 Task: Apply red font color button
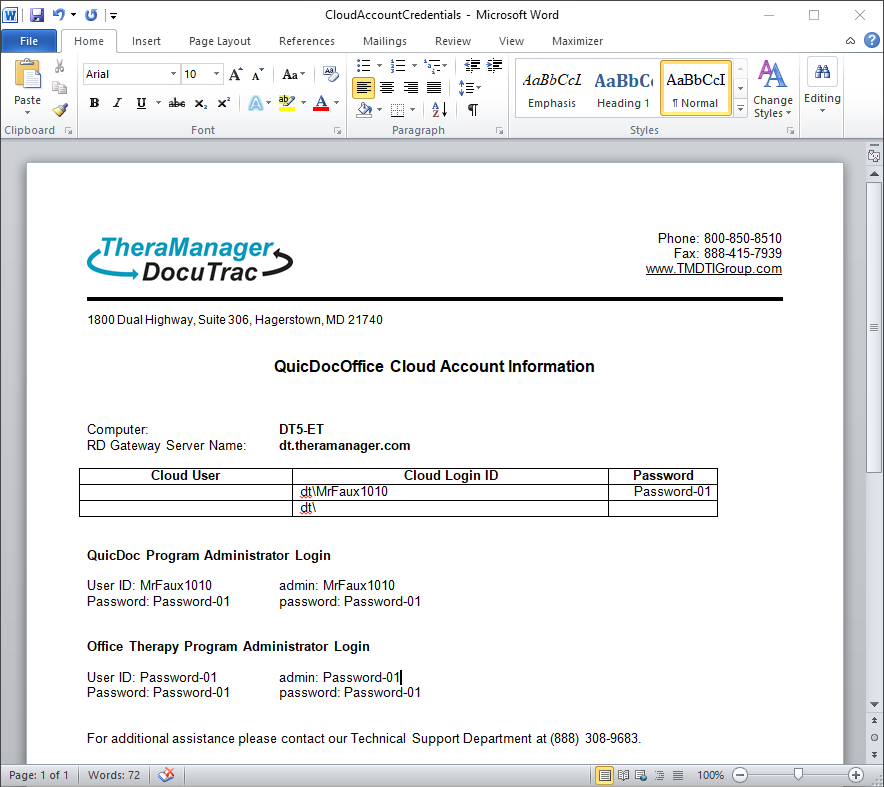click(321, 103)
